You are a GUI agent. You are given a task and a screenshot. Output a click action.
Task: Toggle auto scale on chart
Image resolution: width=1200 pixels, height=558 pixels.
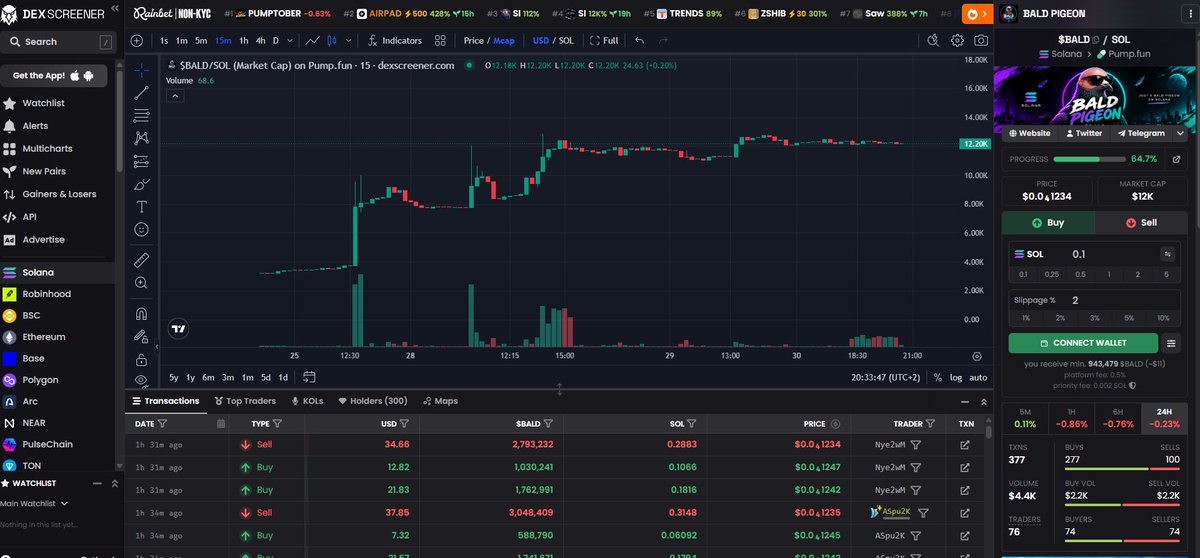[x=978, y=377]
